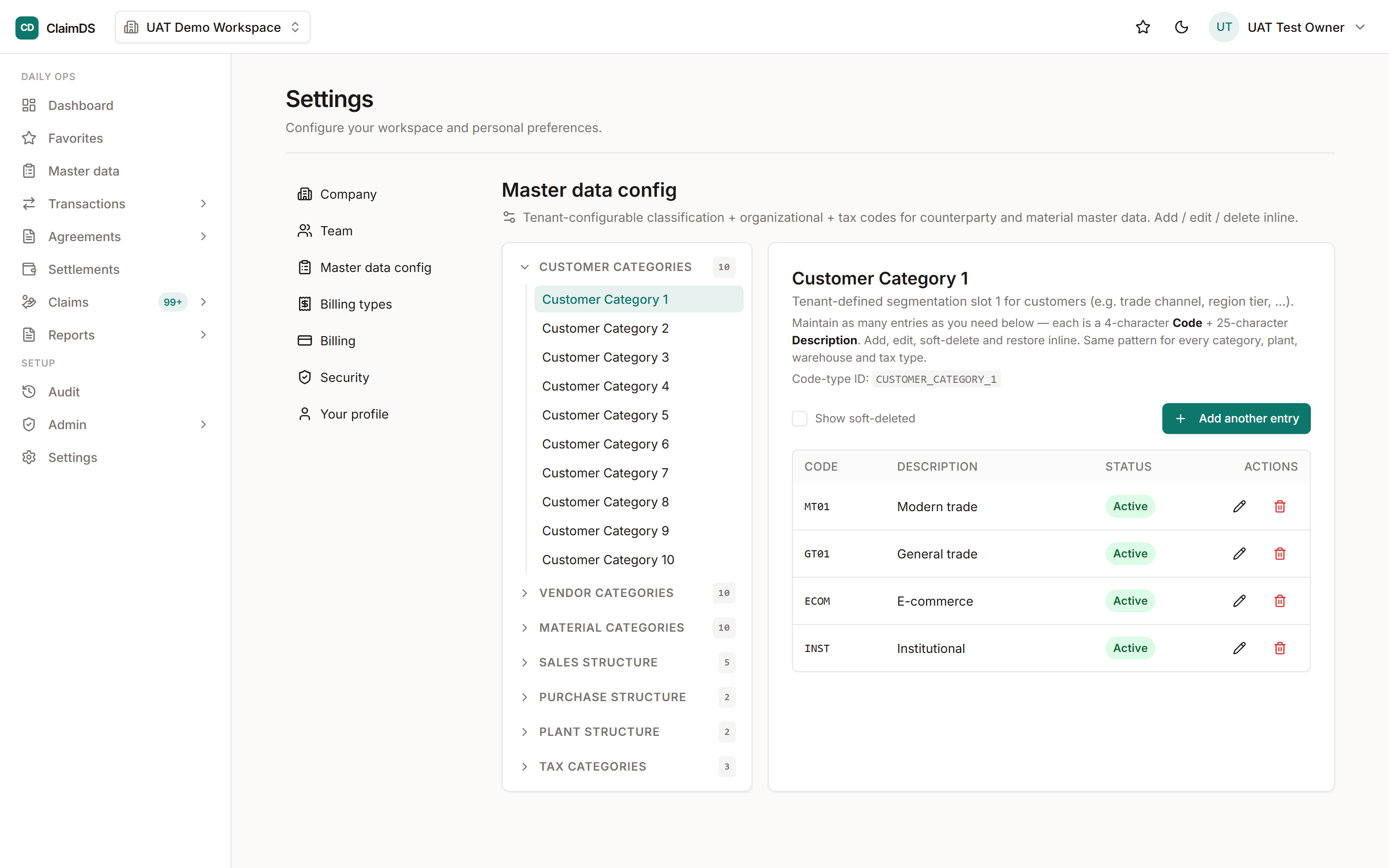Delete the Institutional entry

[1280, 648]
